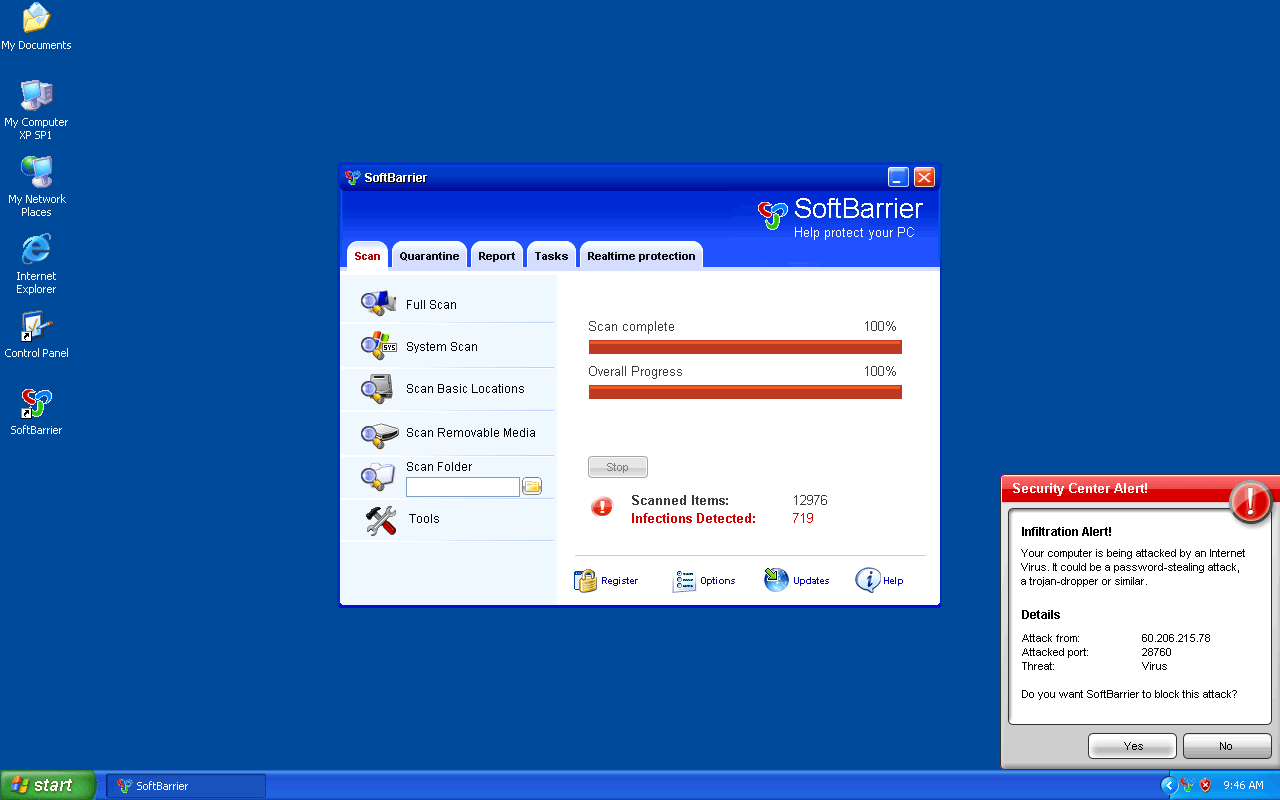
Task: Open the Windows start menu
Action: 48,785
